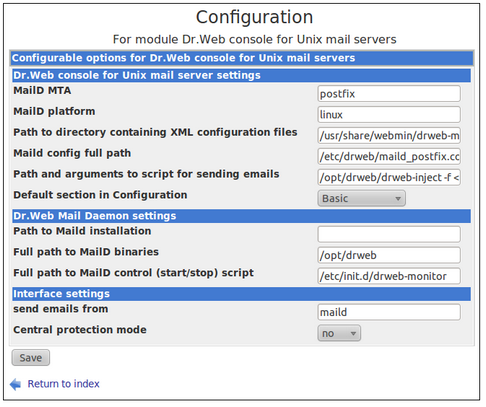The image size is (486, 407).
Task: Click the 'For module Dr.Web console' subtitle
Action: 254,39
